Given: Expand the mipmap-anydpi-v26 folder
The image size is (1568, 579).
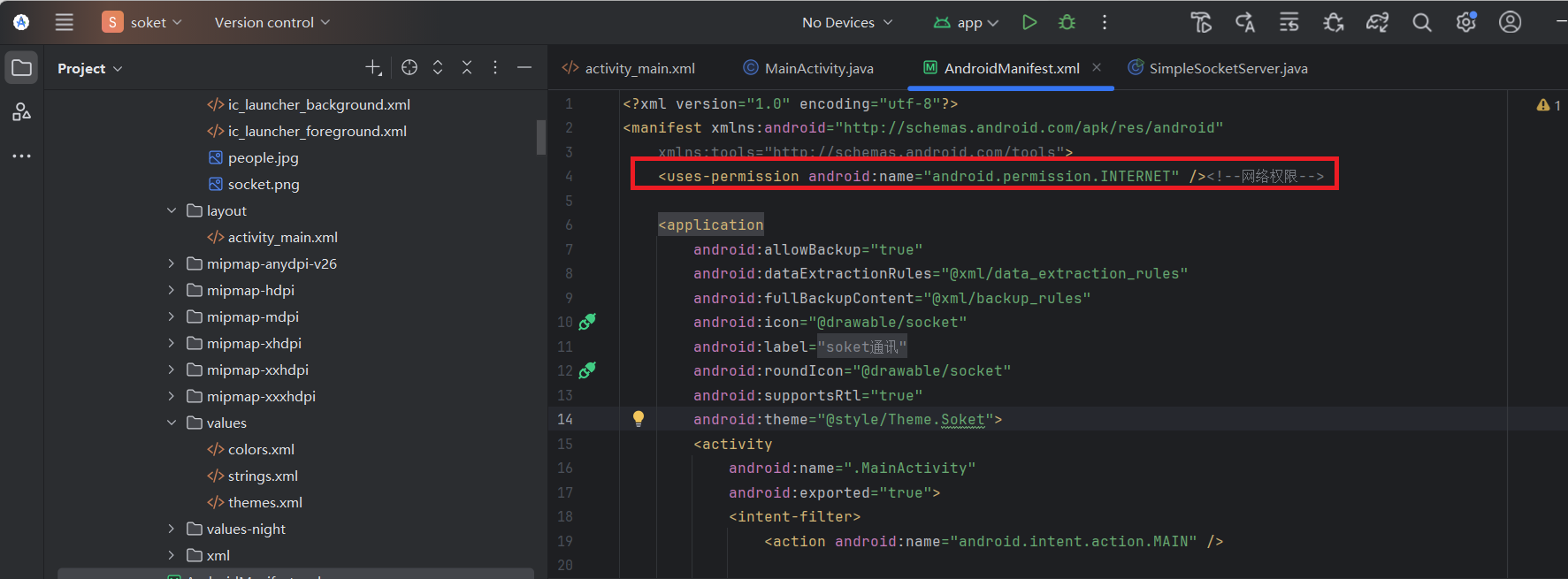Looking at the screenshot, I should tap(172, 263).
